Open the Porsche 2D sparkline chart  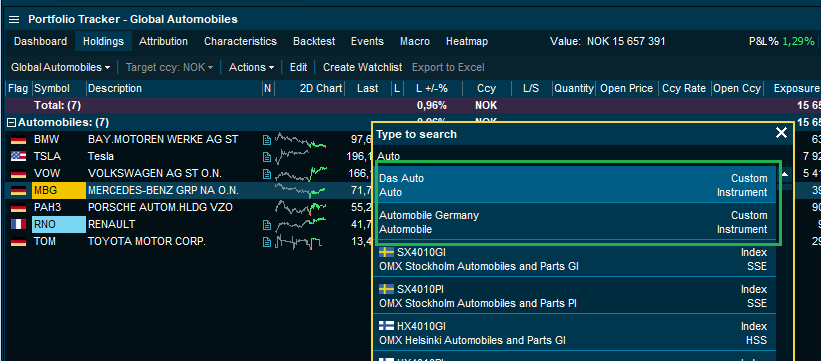[301, 207]
